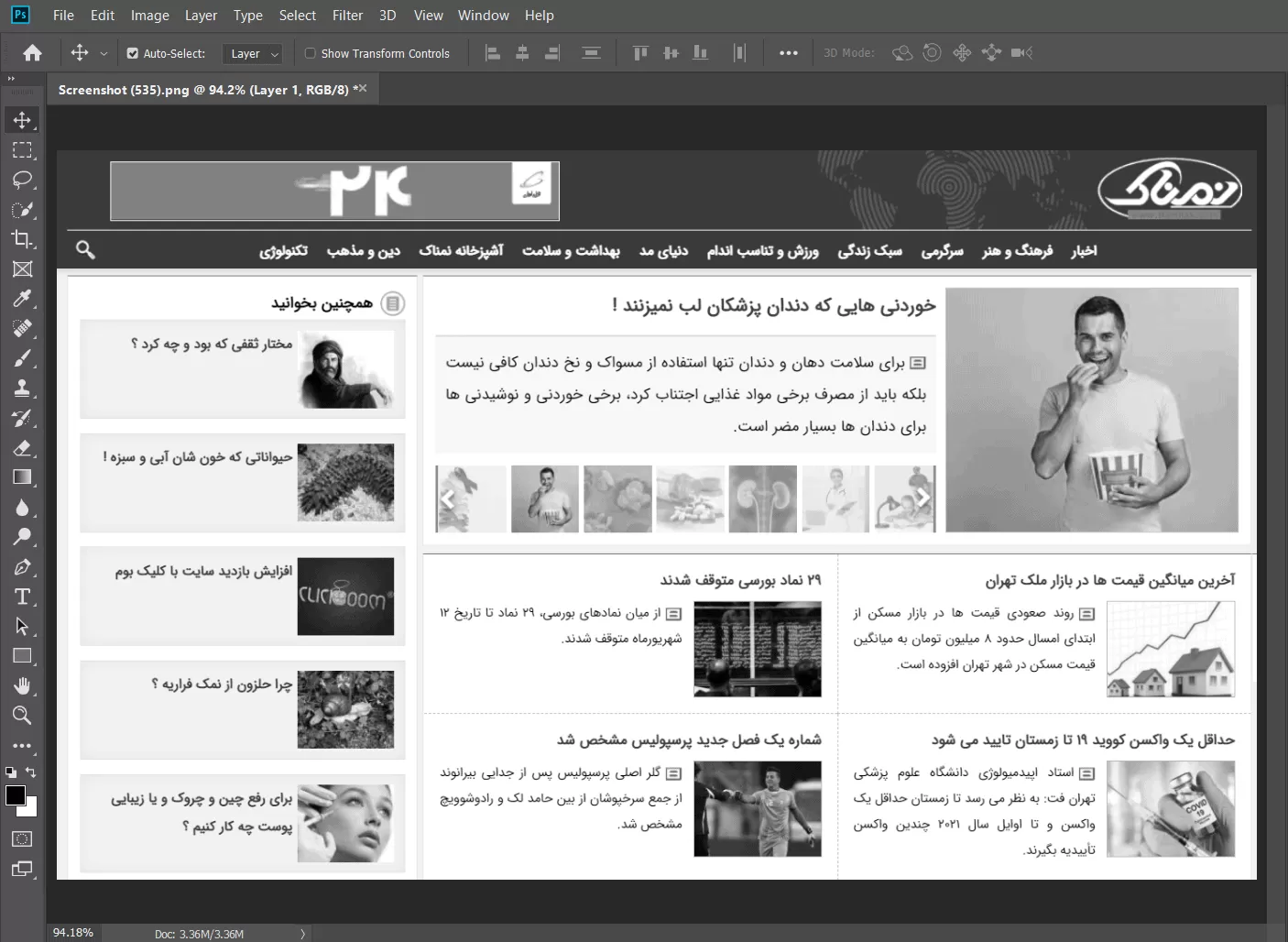Open the Image menu
The height and width of the screenshot is (942, 1288).
150,16
